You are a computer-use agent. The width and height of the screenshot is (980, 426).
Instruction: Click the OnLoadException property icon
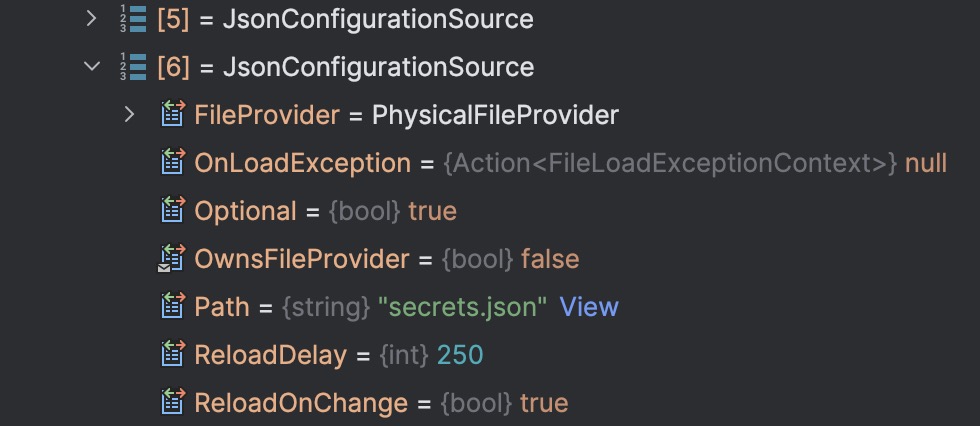pos(173,162)
